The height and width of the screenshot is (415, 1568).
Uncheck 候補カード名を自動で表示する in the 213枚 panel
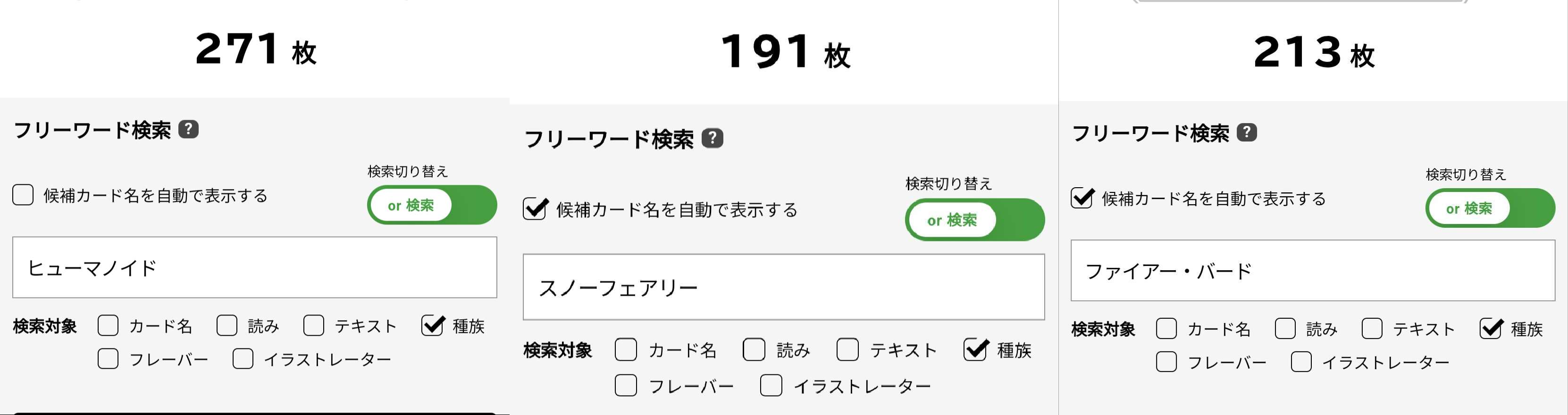(1082, 199)
